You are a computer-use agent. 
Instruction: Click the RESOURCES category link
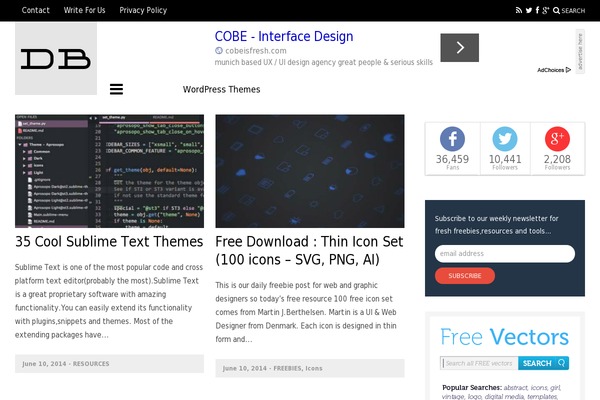click(91, 364)
